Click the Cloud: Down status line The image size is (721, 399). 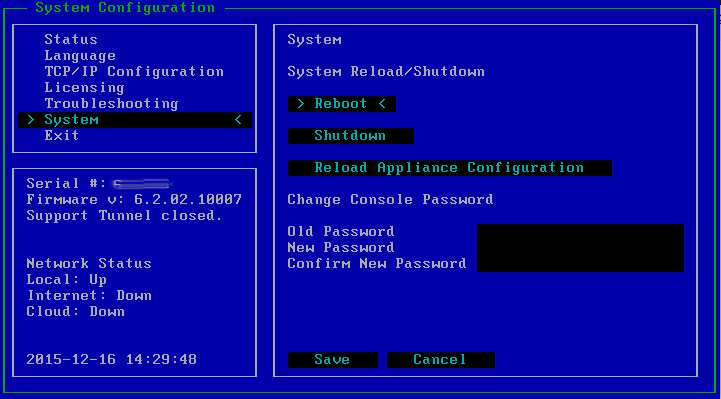(x=75, y=312)
